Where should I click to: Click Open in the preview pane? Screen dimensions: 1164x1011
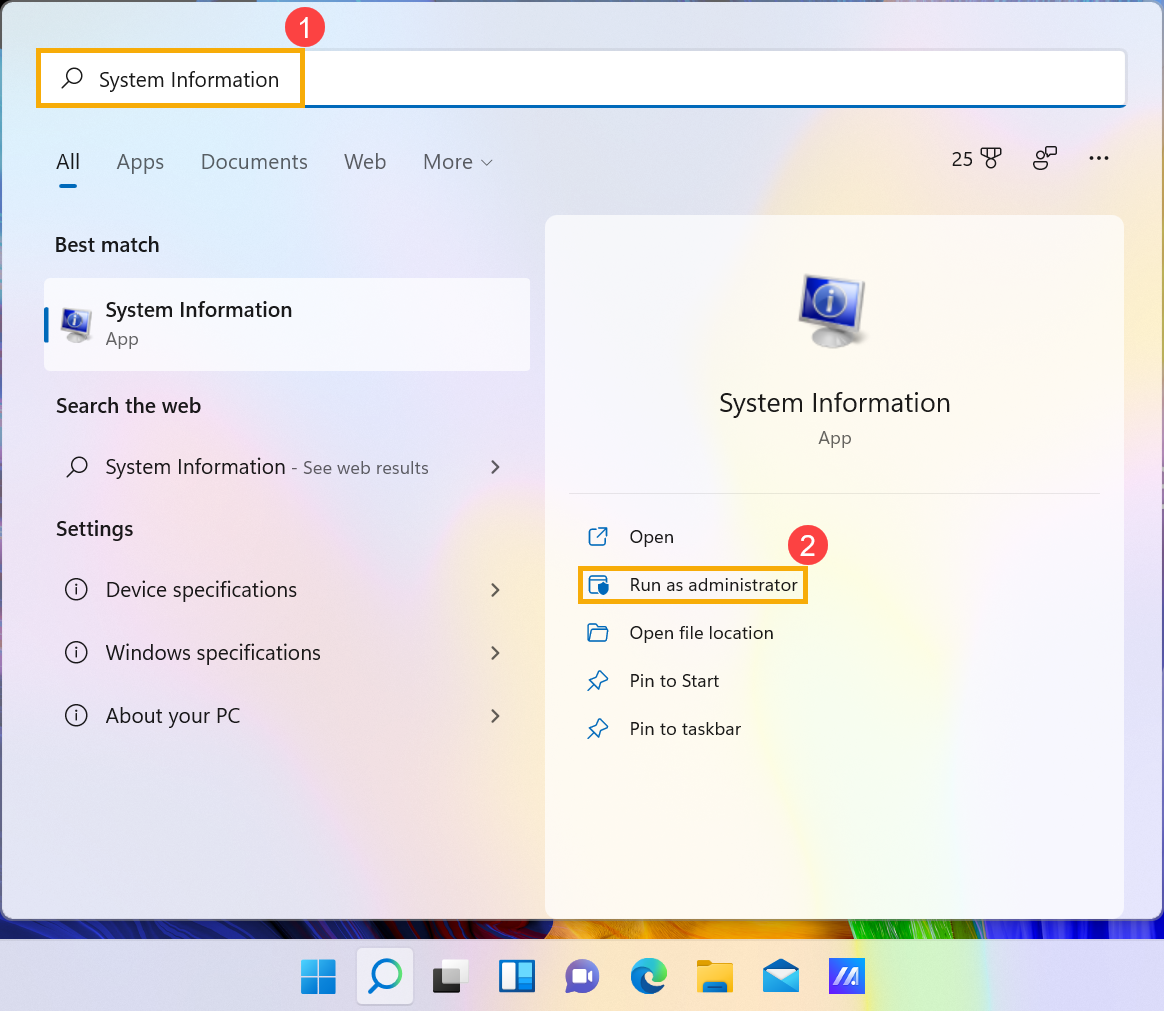click(651, 537)
